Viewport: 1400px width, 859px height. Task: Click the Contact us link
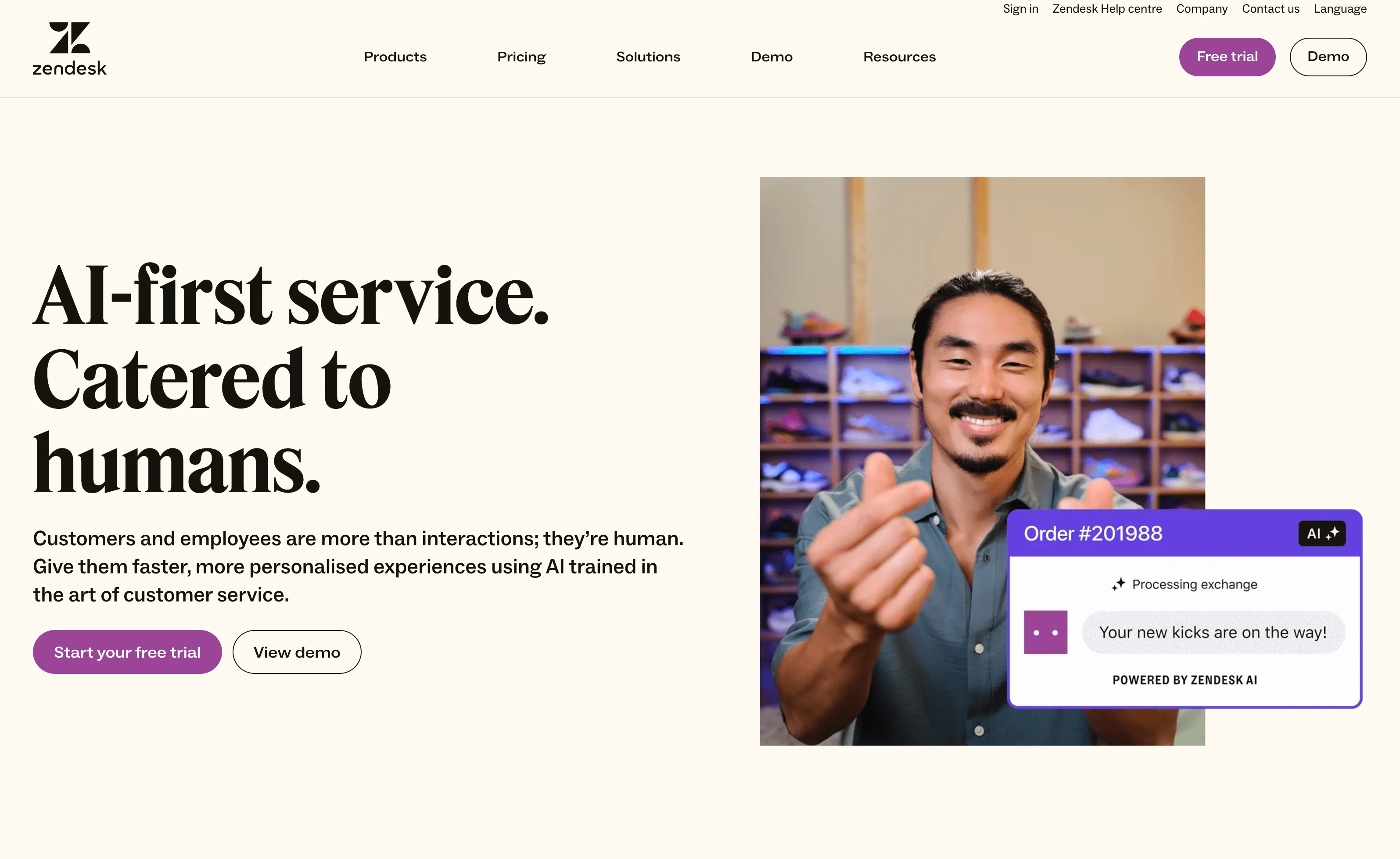1271,9
